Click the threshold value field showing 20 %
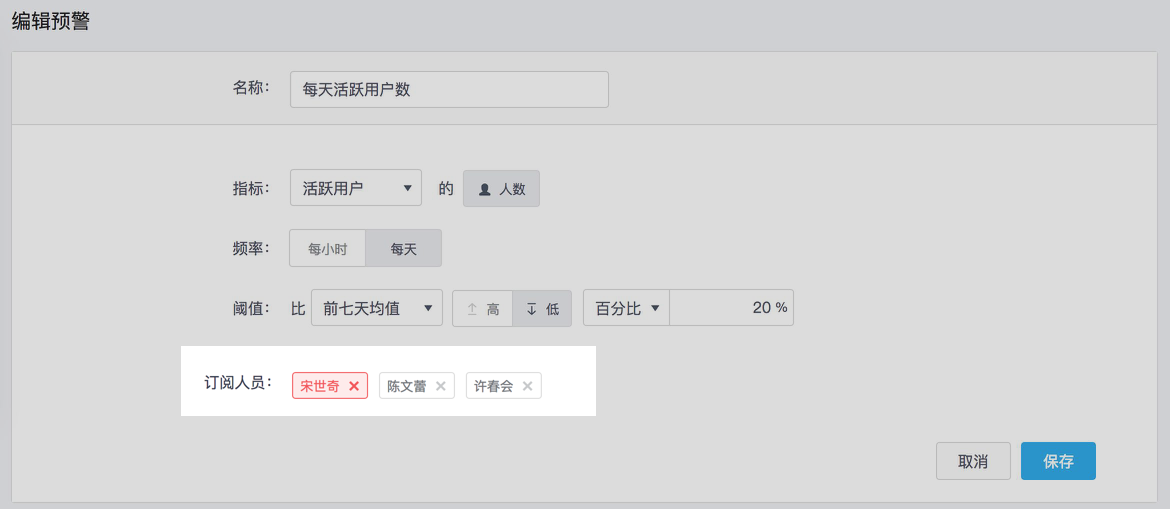Viewport: 1170px width, 509px height. (x=731, y=308)
